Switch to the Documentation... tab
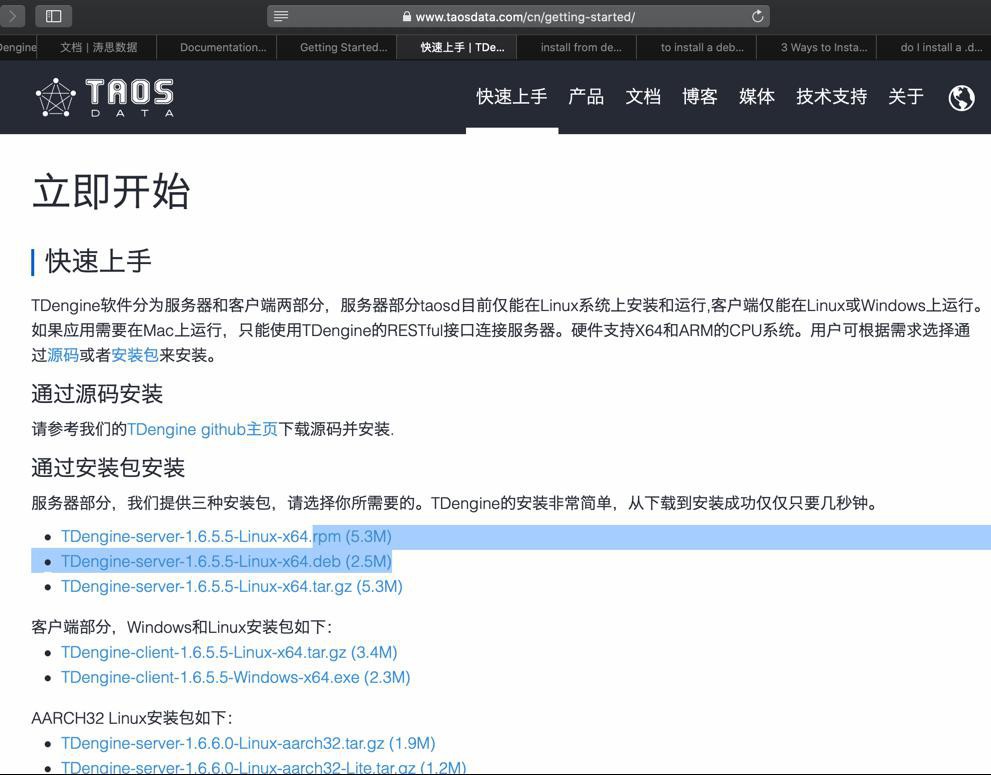This screenshot has height=775, width=991. click(x=217, y=47)
